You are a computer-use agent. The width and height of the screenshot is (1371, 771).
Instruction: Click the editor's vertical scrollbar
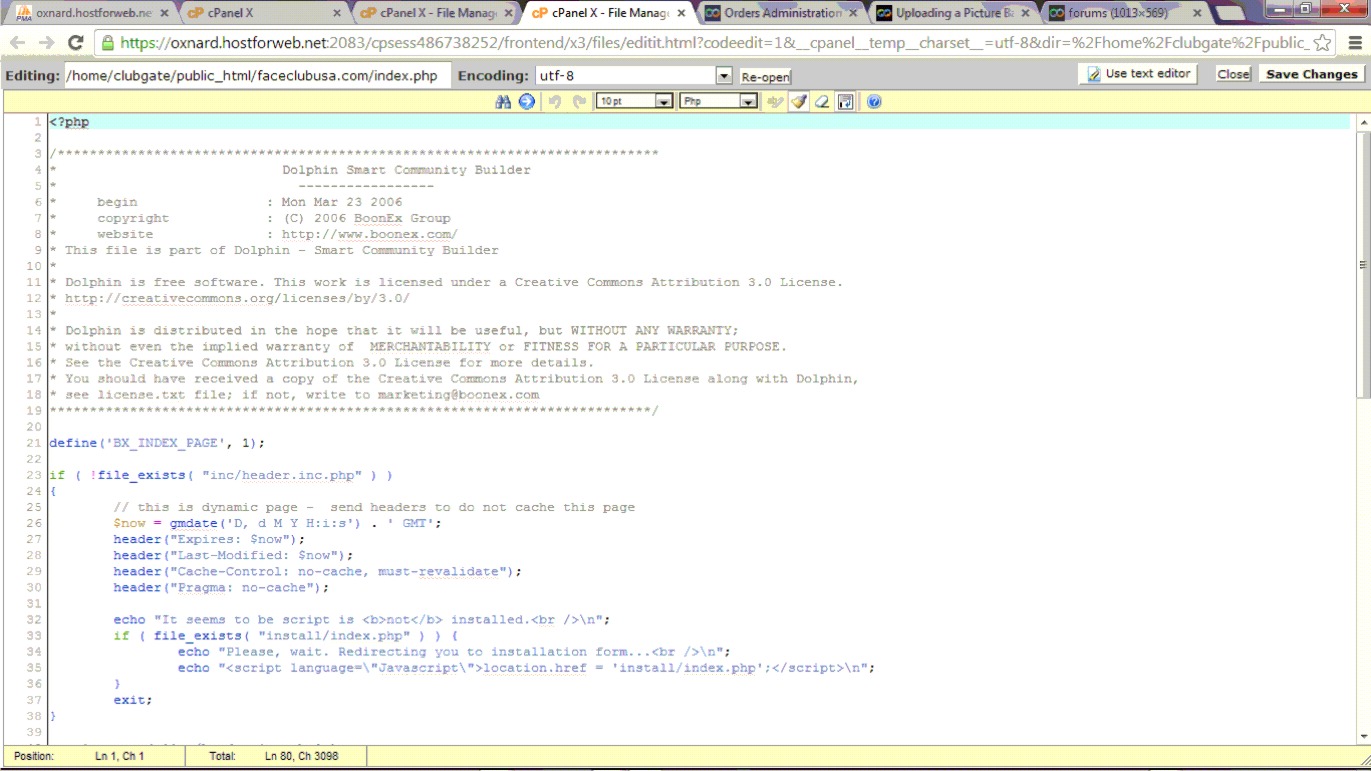(1362, 265)
